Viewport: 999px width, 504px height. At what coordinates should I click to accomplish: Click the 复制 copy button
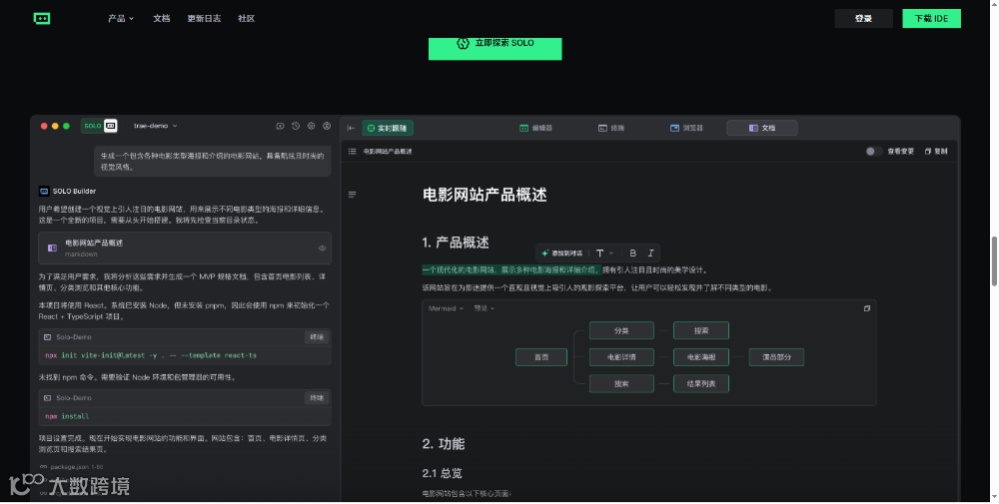pos(936,152)
